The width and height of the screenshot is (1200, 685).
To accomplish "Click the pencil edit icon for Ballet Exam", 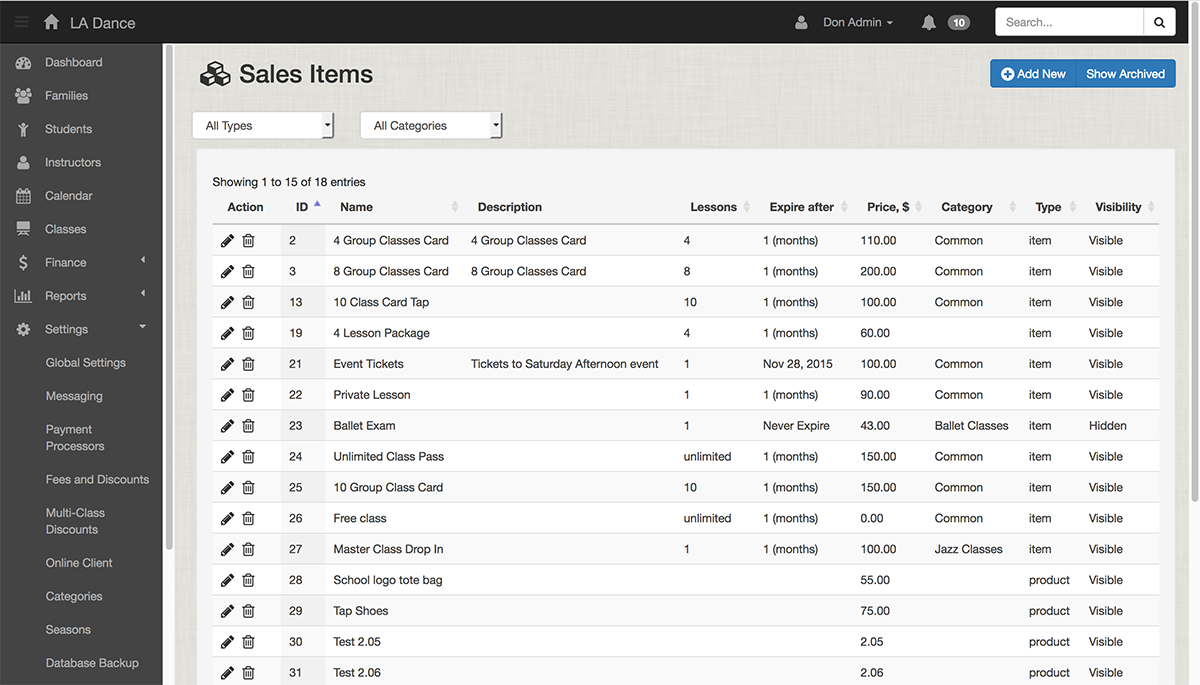I will pos(227,425).
